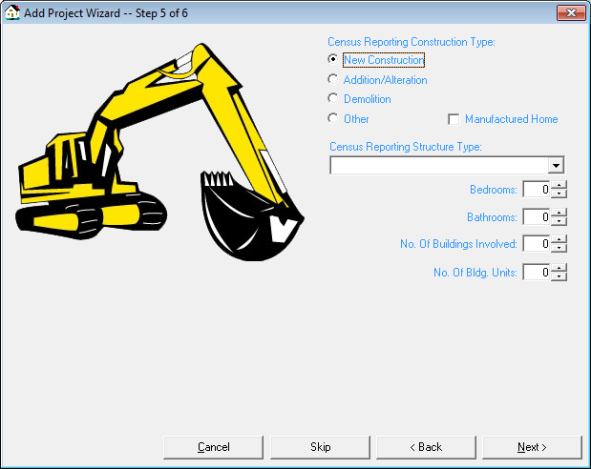Decrease the Bedrooms count with down arrow
The width and height of the screenshot is (591, 469).
click(x=559, y=193)
